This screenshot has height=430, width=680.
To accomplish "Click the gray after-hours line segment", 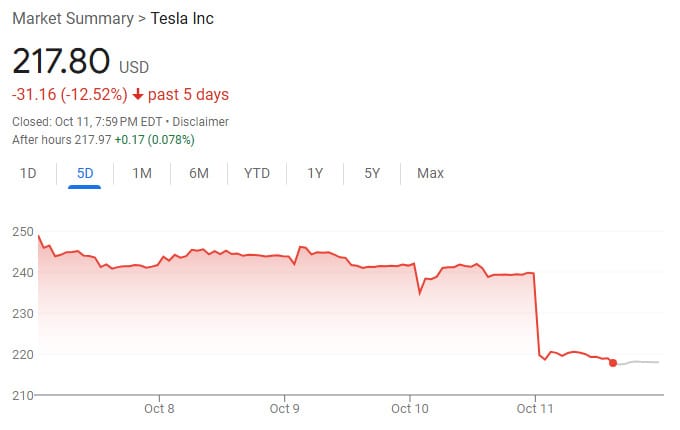I will point(640,361).
